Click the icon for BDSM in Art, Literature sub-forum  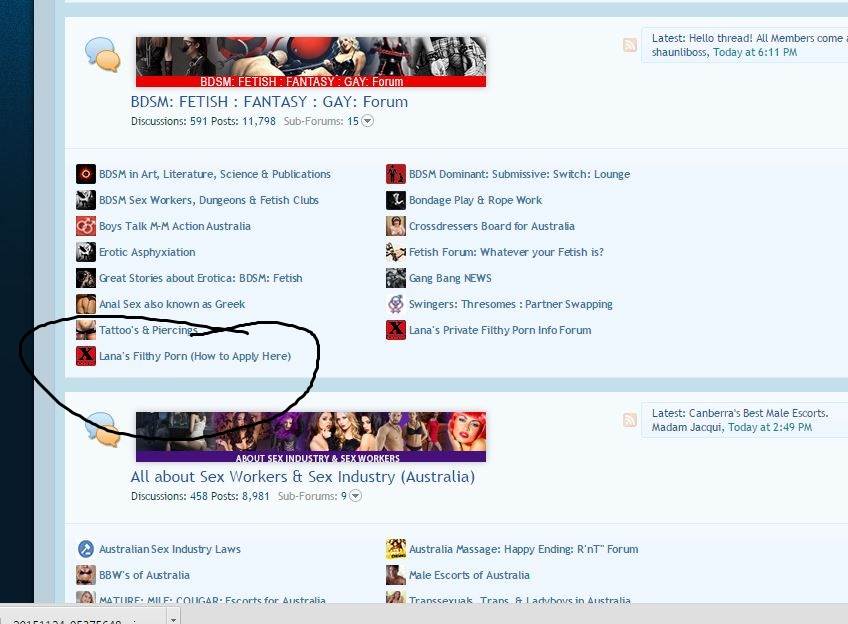(x=86, y=174)
